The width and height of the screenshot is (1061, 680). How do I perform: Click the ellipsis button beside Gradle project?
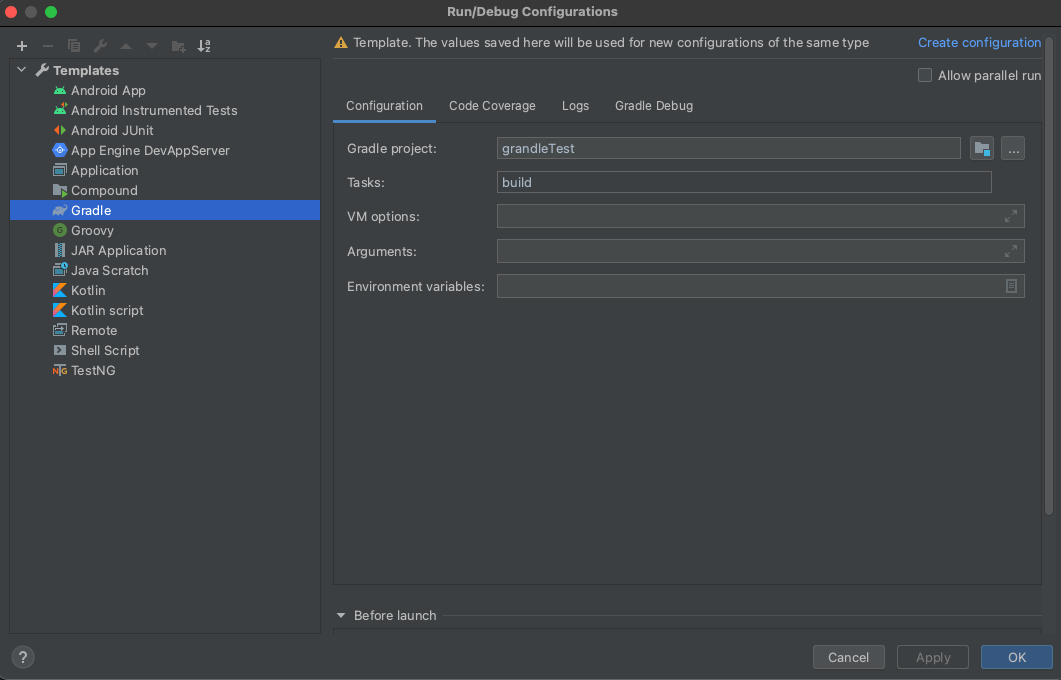(1013, 149)
